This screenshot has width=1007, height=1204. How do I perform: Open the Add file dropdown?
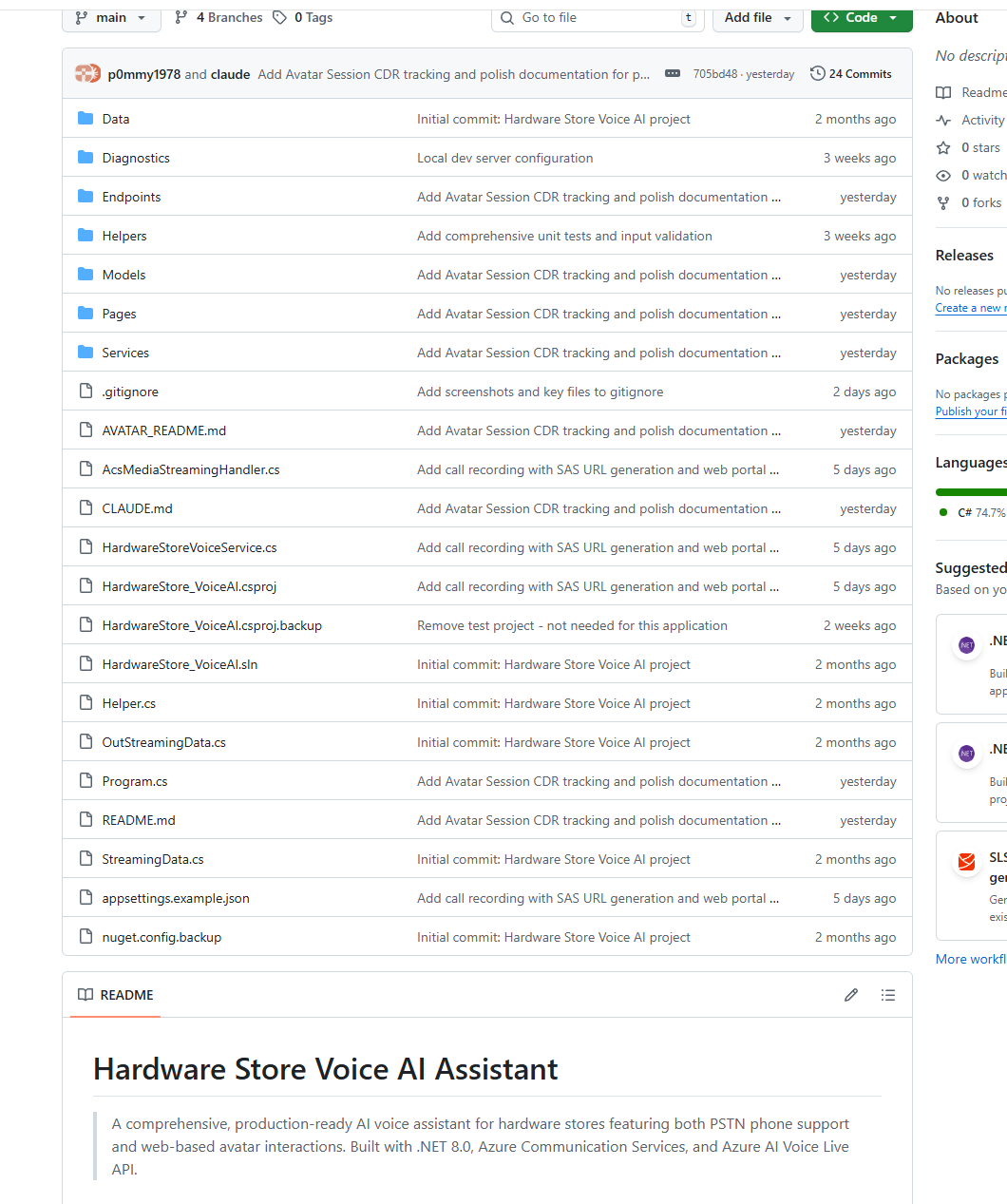click(x=757, y=18)
